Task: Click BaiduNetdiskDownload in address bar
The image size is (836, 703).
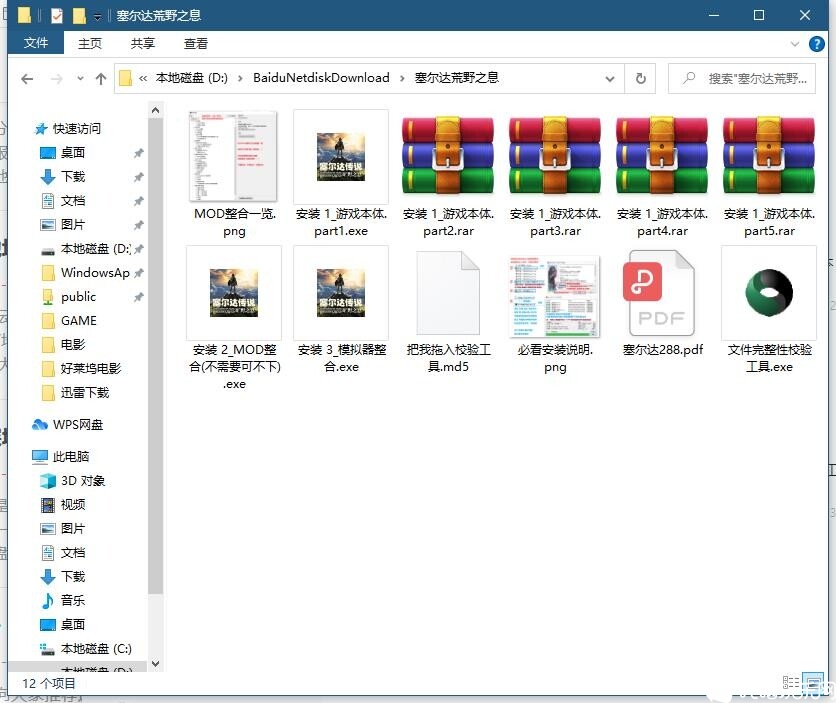Action: pyautogui.click(x=321, y=78)
